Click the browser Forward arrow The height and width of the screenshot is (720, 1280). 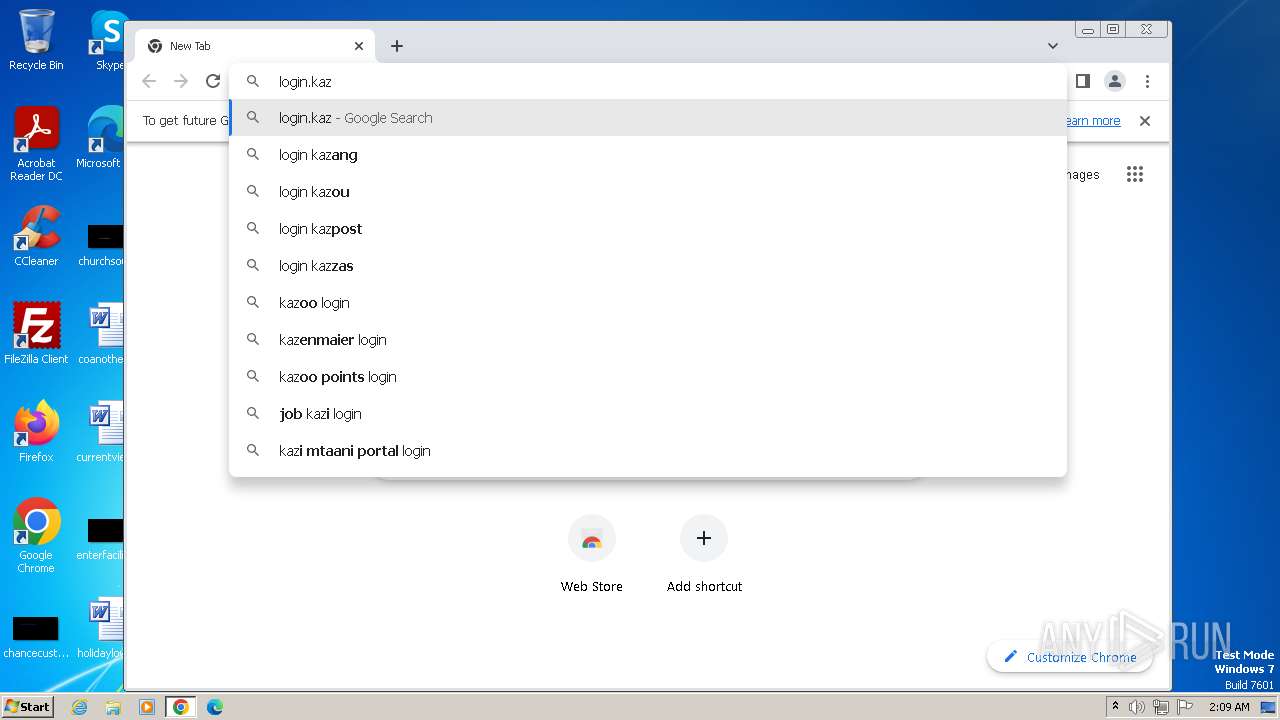tap(181, 81)
